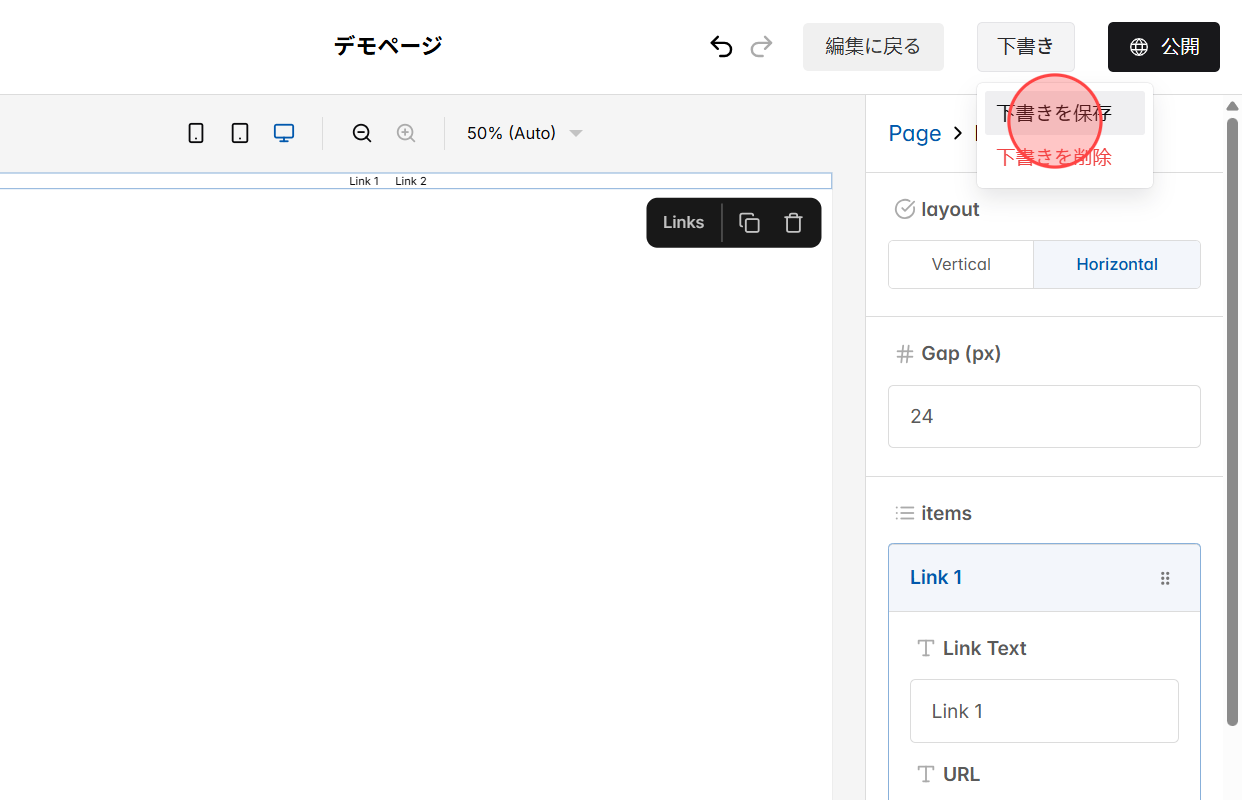This screenshot has height=800, width=1242.
Task: Switch to the tablet preview view
Action: pos(240,132)
